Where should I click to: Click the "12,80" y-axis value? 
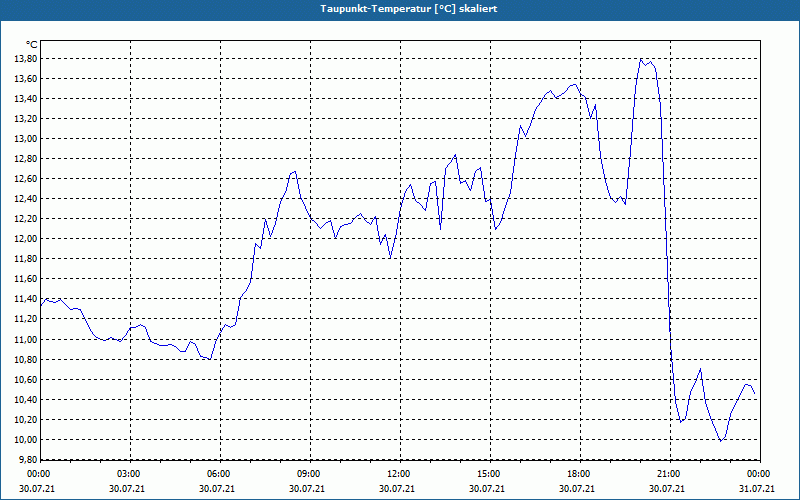tap(26, 159)
